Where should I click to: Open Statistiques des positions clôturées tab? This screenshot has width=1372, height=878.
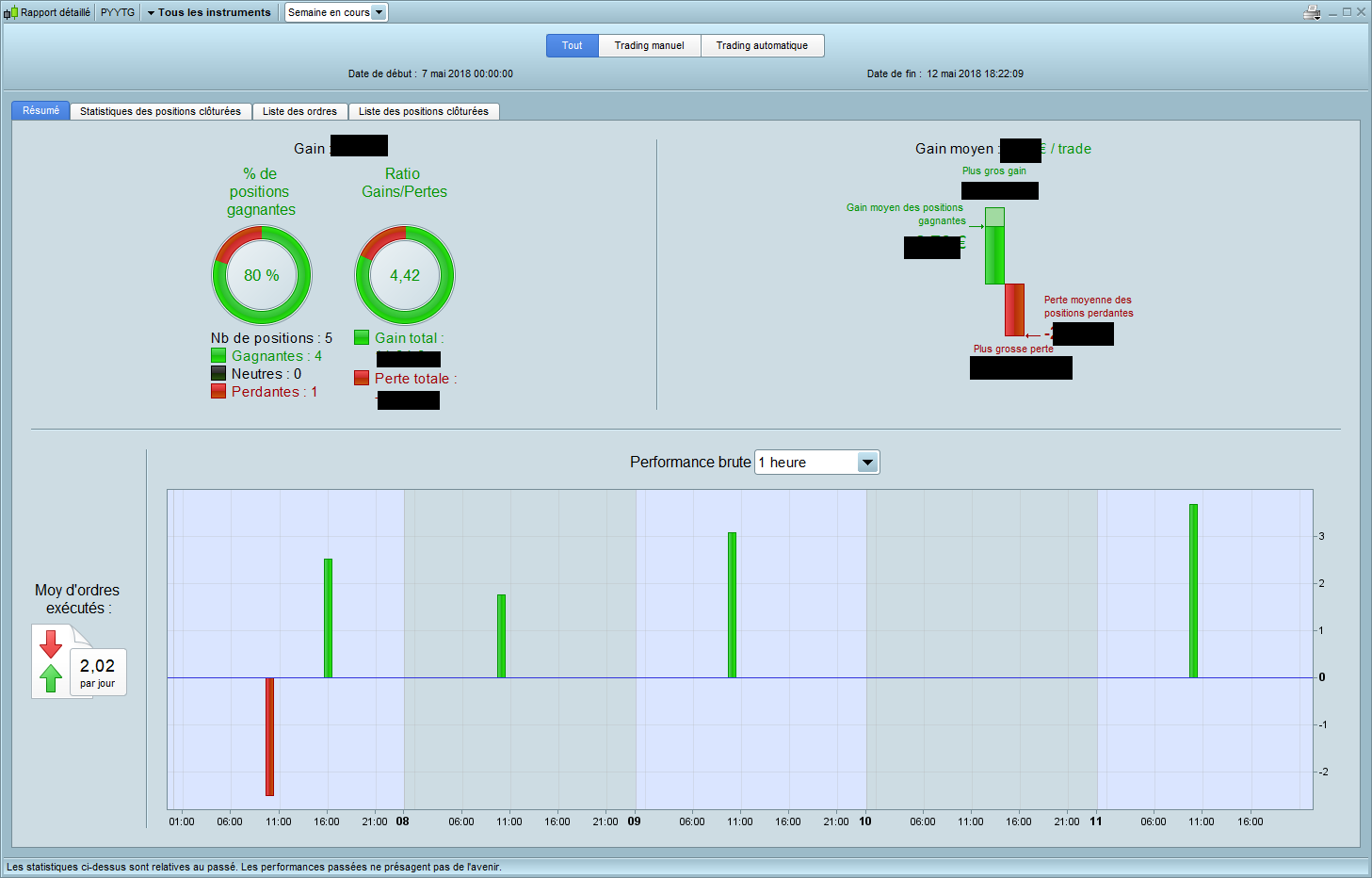point(160,111)
